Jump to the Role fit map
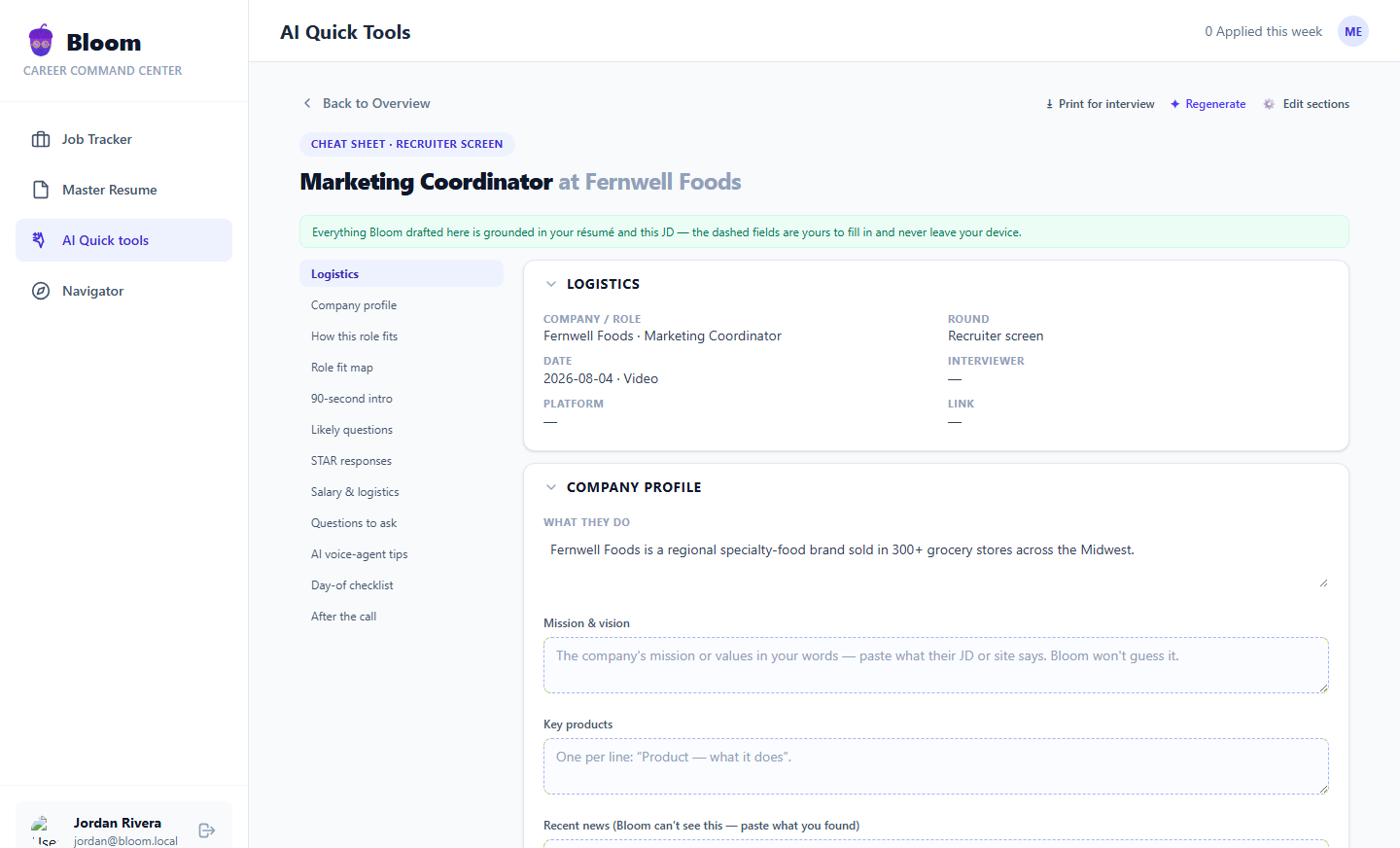The height and width of the screenshot is (848, 1400). (402, 367)
